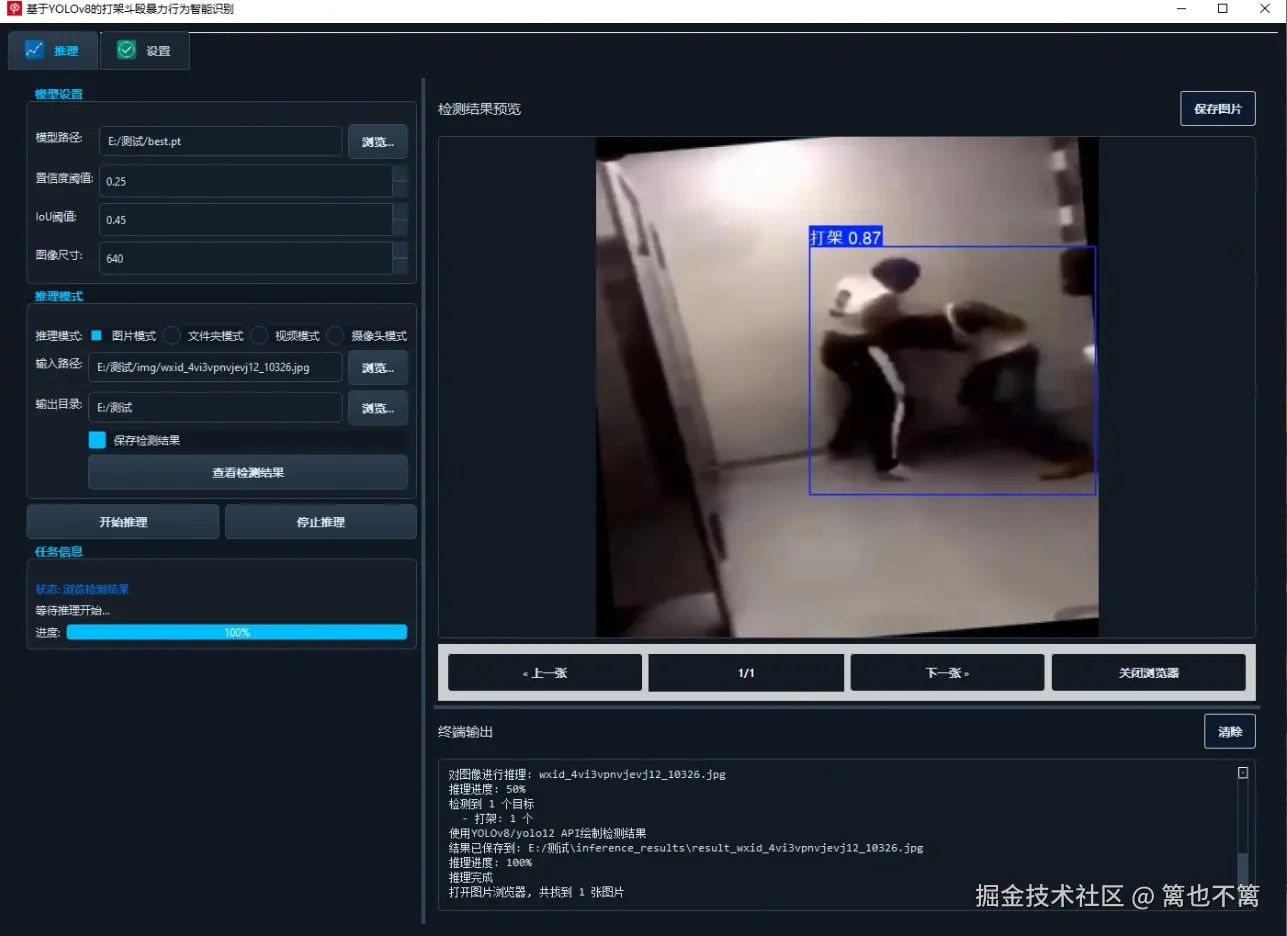
Task: Toggle the 保存检测结果 checkbox
Action: coord(97,440)
